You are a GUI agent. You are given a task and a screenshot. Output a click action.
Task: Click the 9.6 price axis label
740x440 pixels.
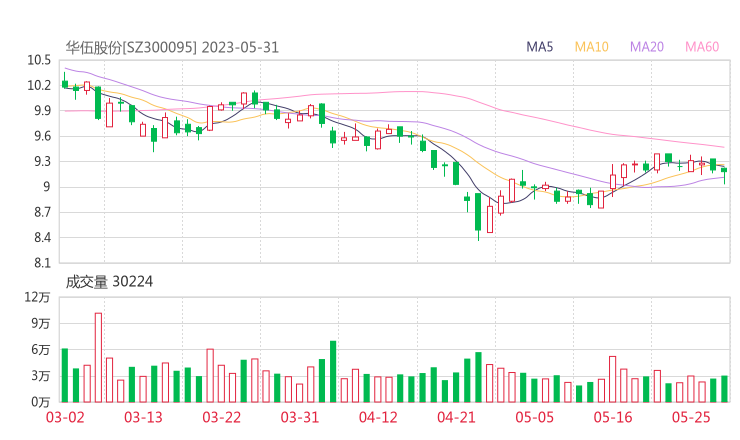[x=42, y=136]
